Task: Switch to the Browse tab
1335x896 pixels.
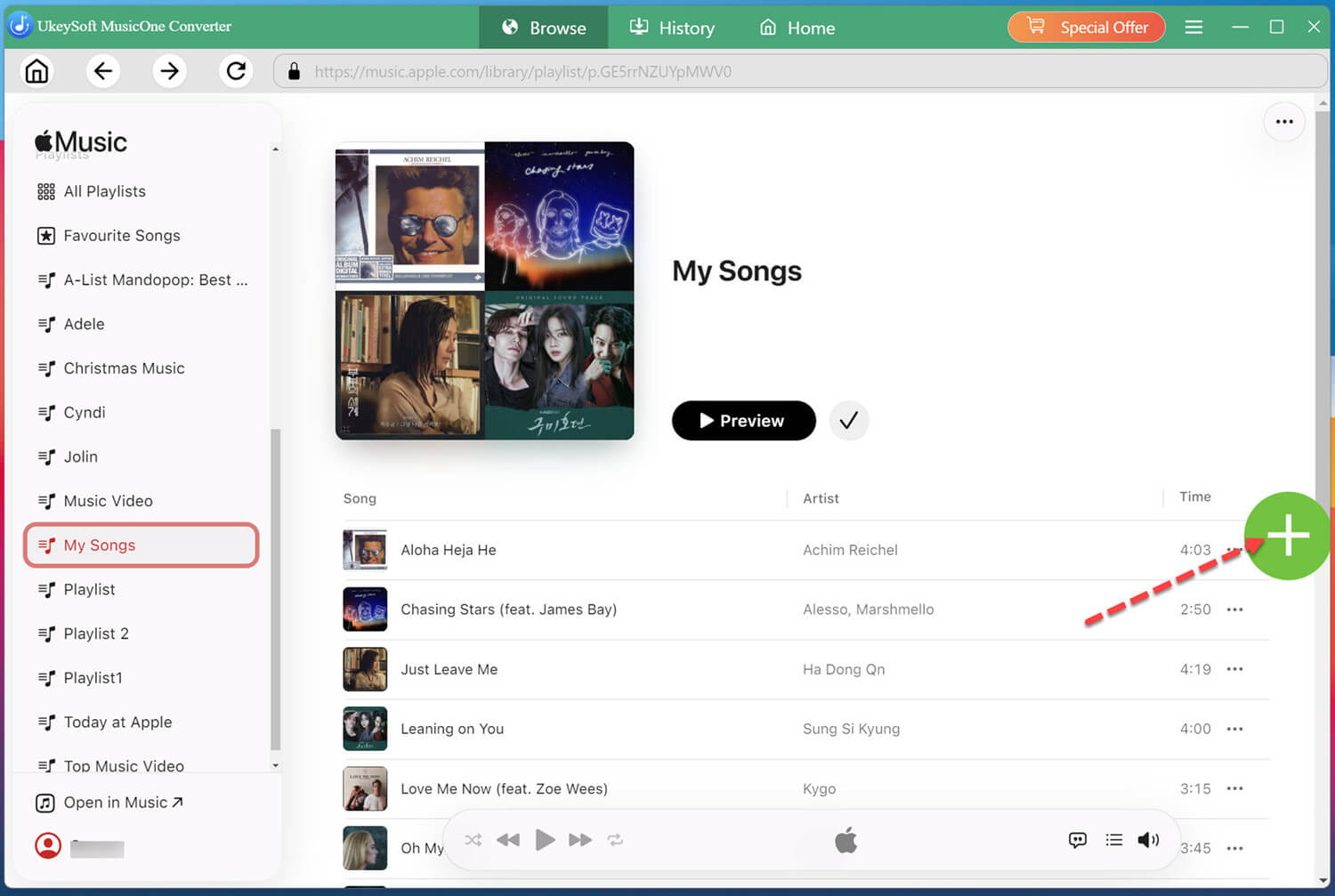Action: [544, 28]
